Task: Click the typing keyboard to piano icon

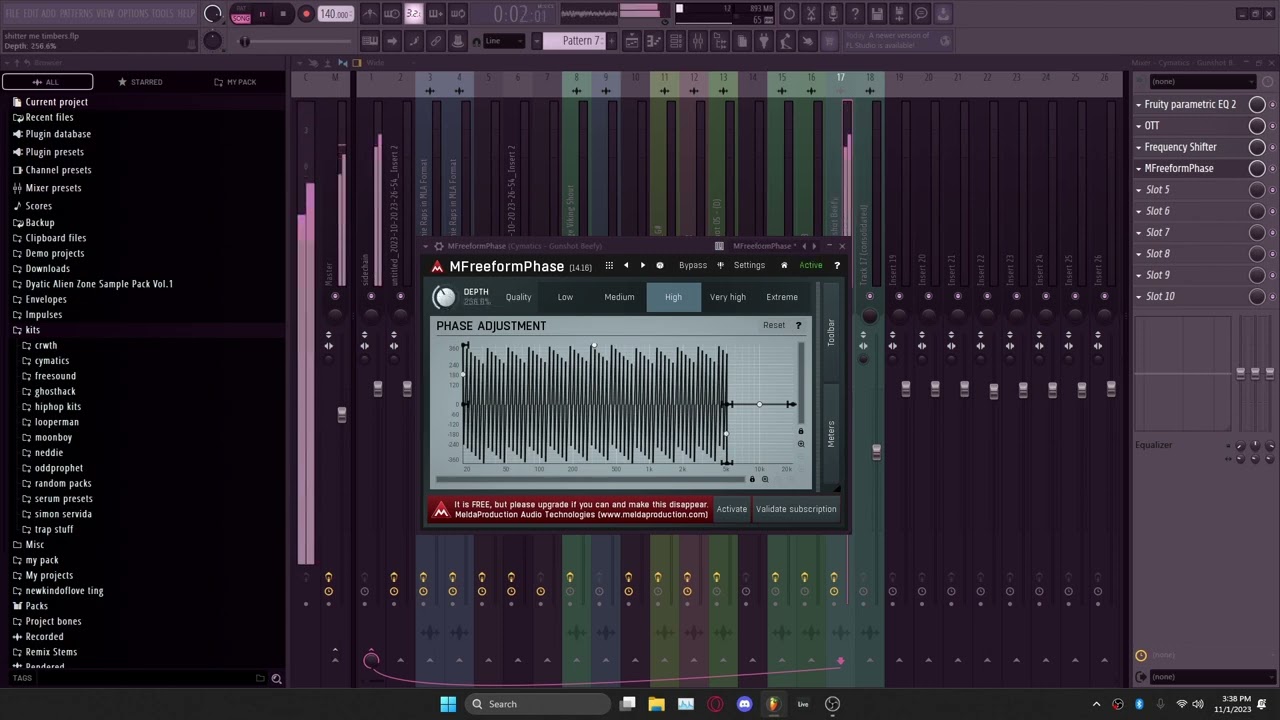Action: [x=369, y=41]
